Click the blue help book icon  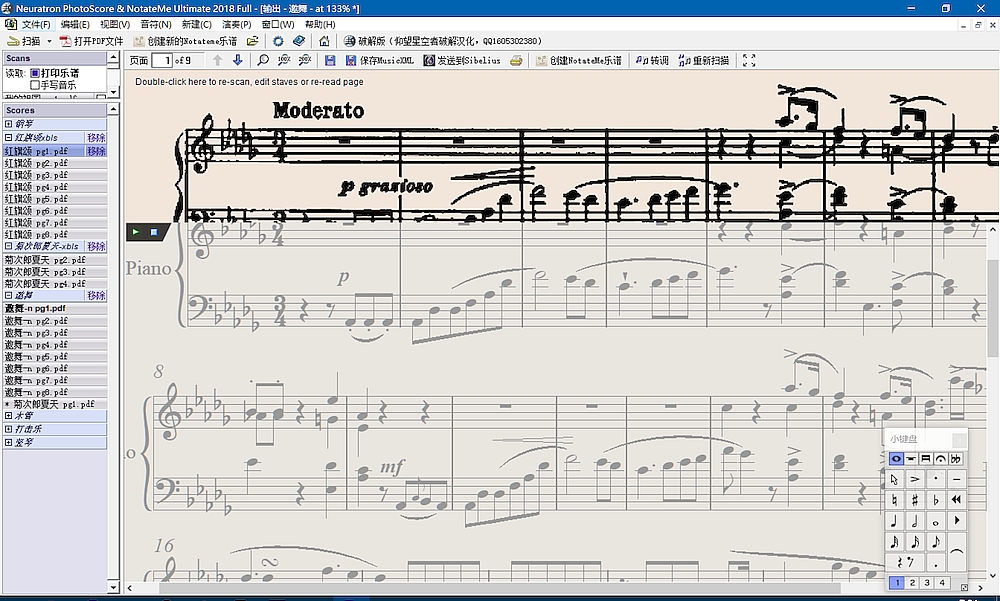click(x=299, y=41)
